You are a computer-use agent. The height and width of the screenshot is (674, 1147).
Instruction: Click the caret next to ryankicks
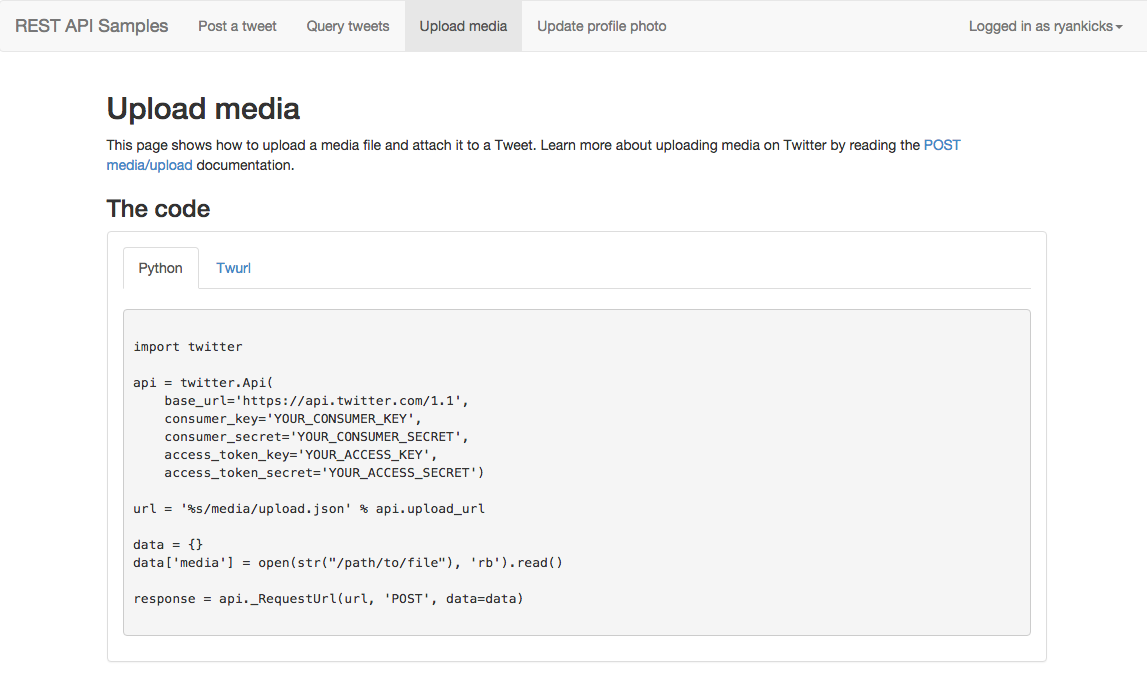pos(1119,27)
